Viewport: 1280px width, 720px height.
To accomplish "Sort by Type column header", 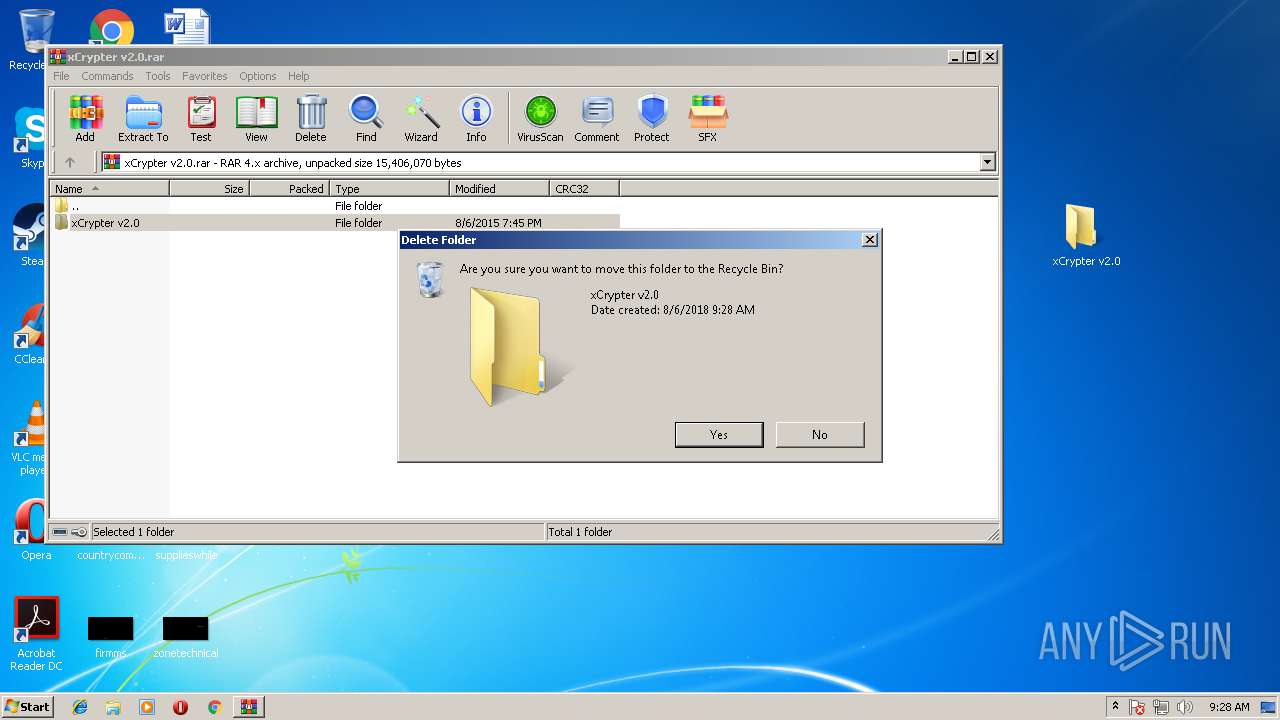I will coord(389,188).
